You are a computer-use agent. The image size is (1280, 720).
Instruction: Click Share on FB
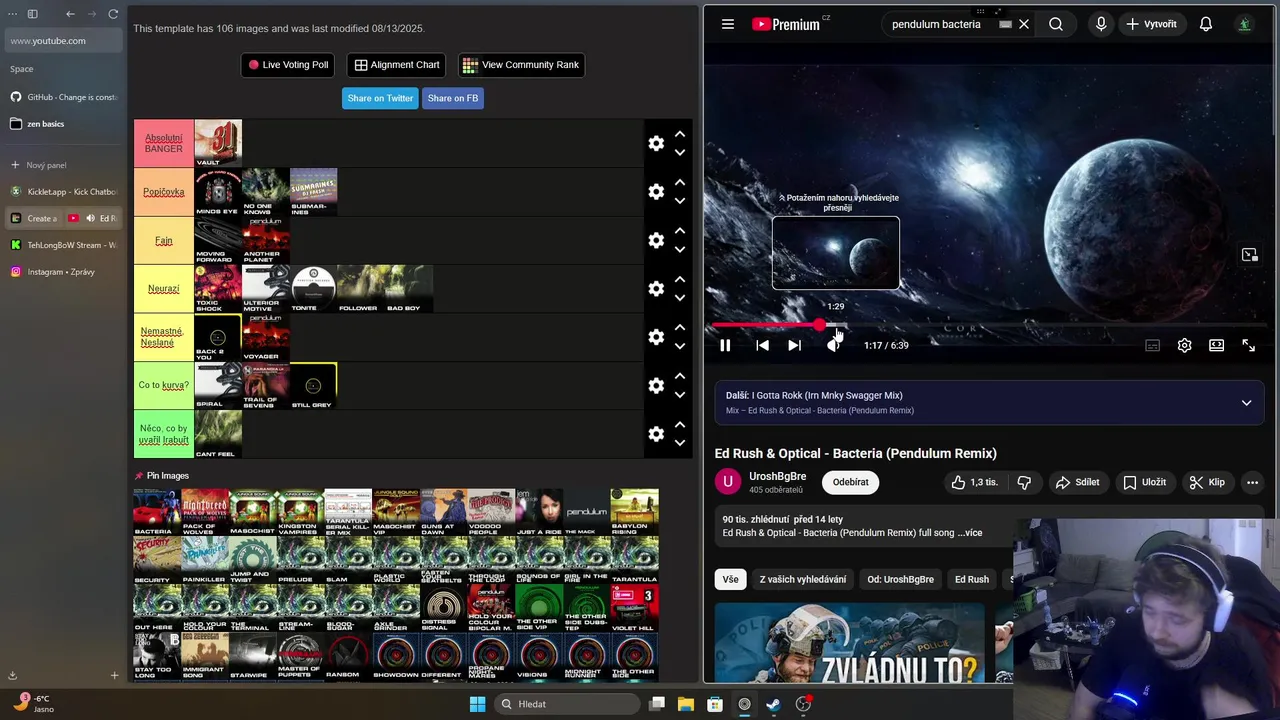[453, 98]
